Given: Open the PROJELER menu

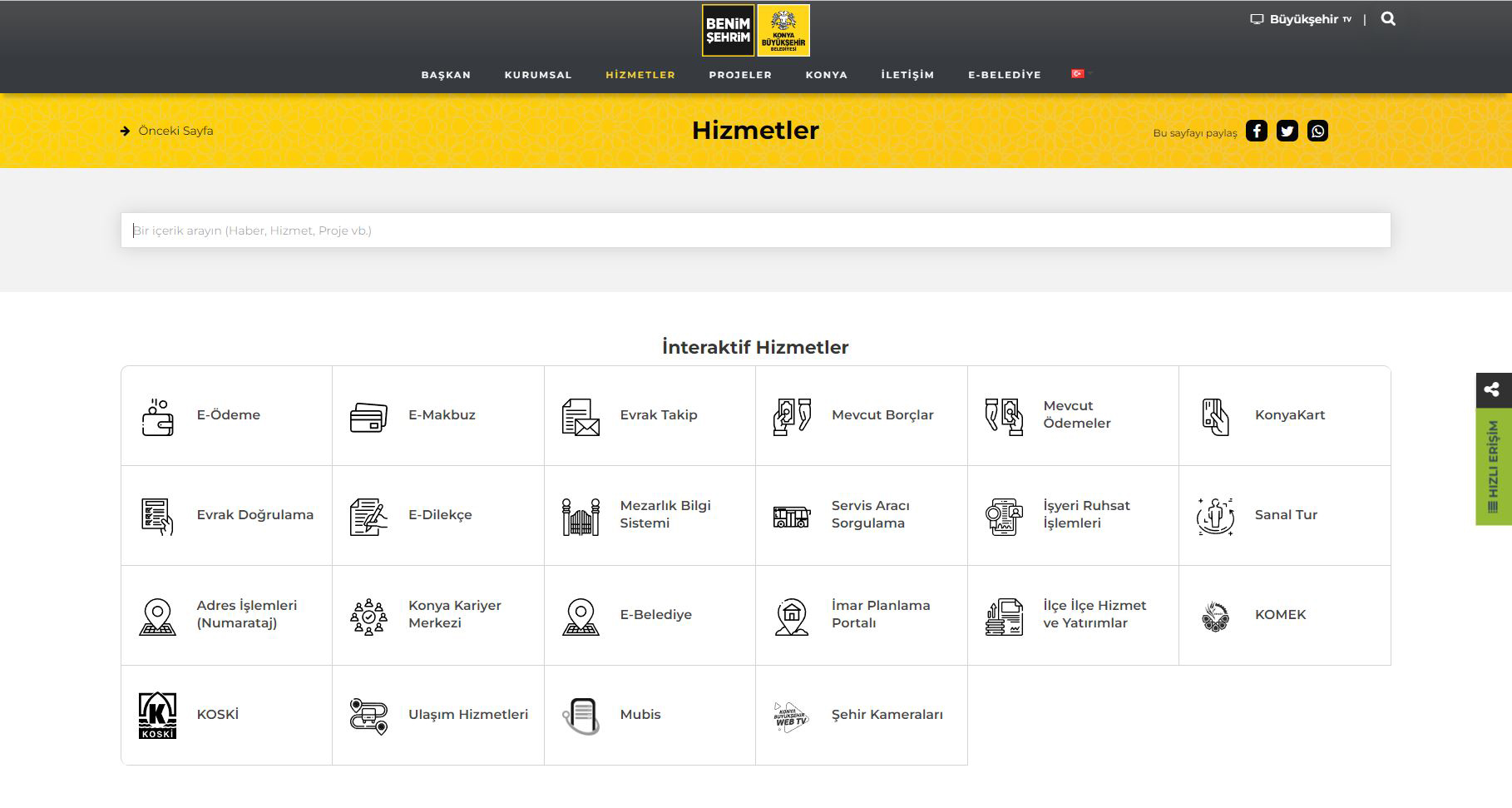Looking at the screenshot, I should tap(740, 75).
